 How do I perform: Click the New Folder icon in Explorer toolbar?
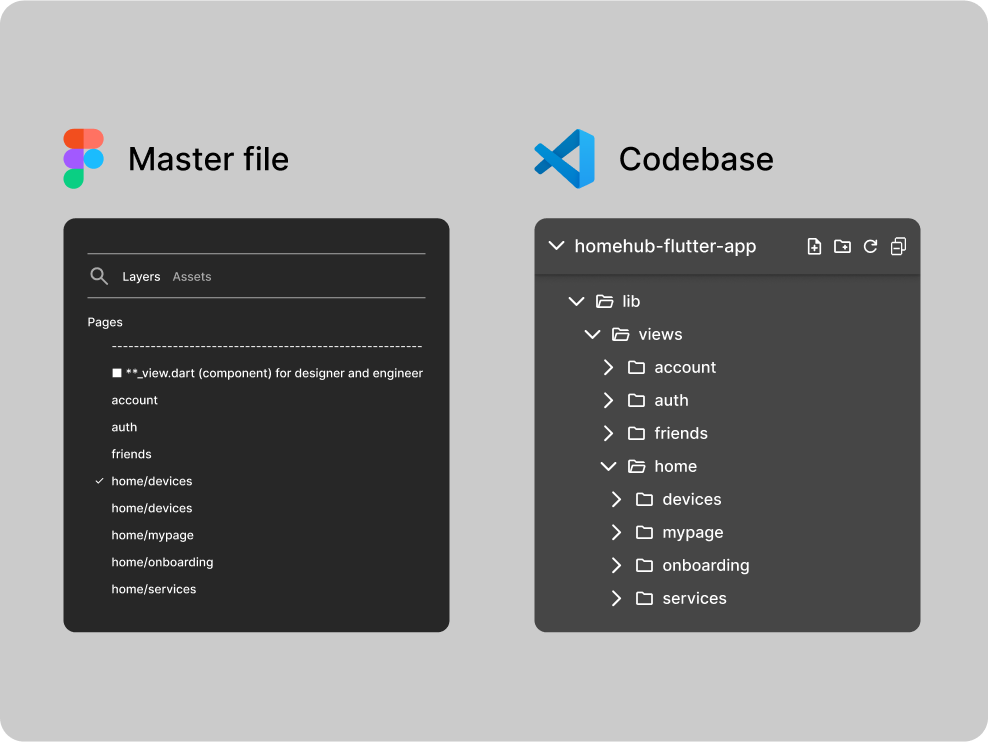tap(842, 246)
